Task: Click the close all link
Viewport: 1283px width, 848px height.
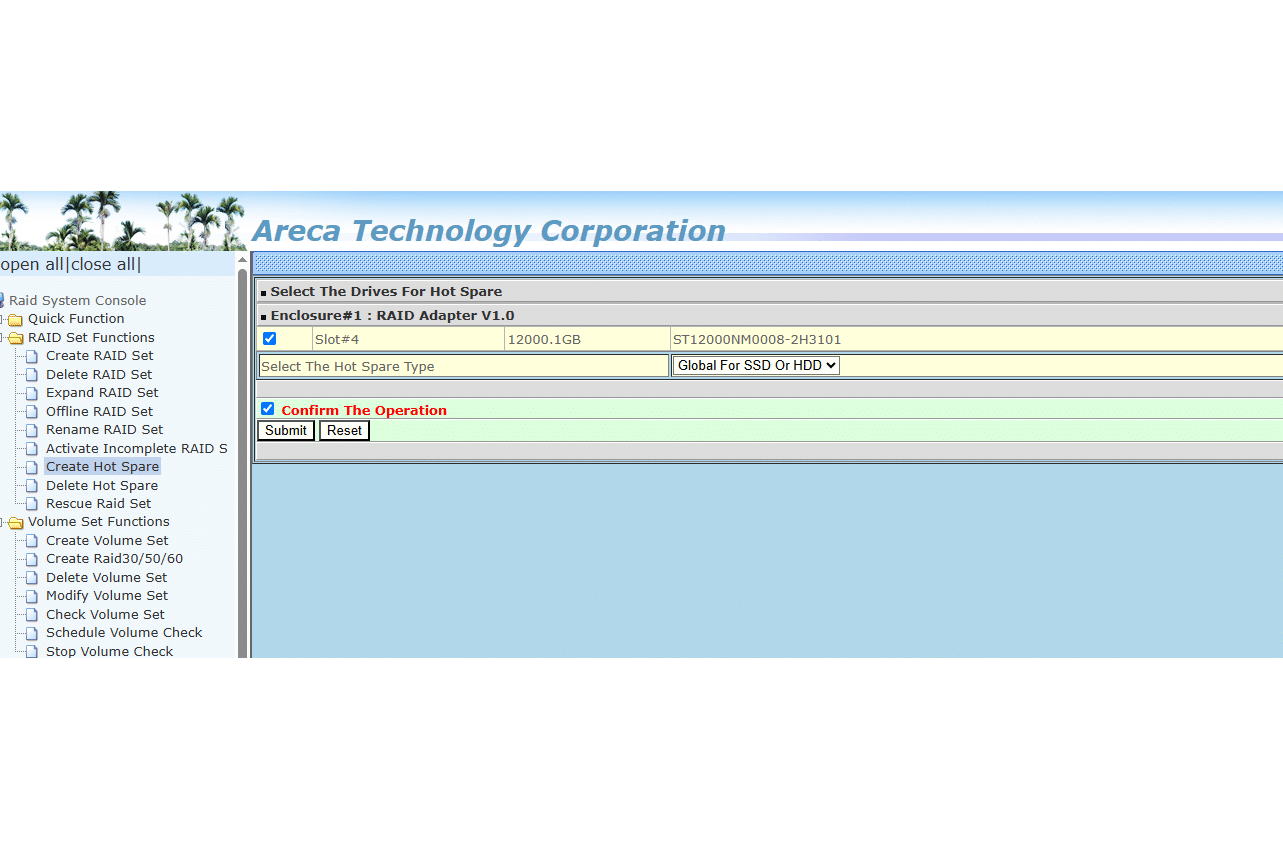Action: tap(103, 265)
